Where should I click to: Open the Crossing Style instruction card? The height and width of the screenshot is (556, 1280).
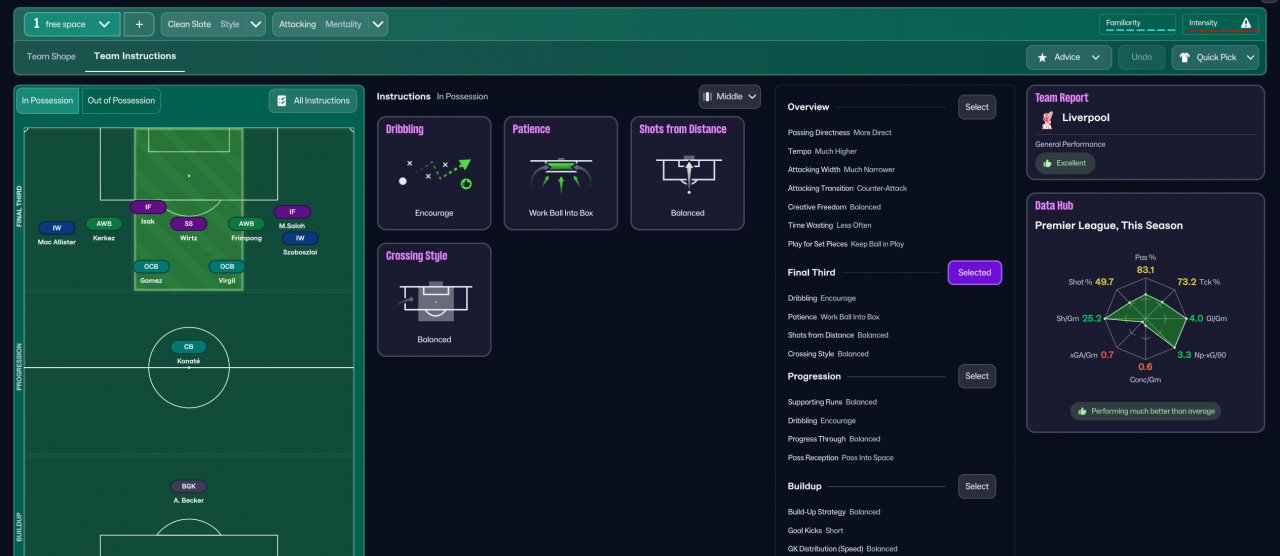pos(434,300)
